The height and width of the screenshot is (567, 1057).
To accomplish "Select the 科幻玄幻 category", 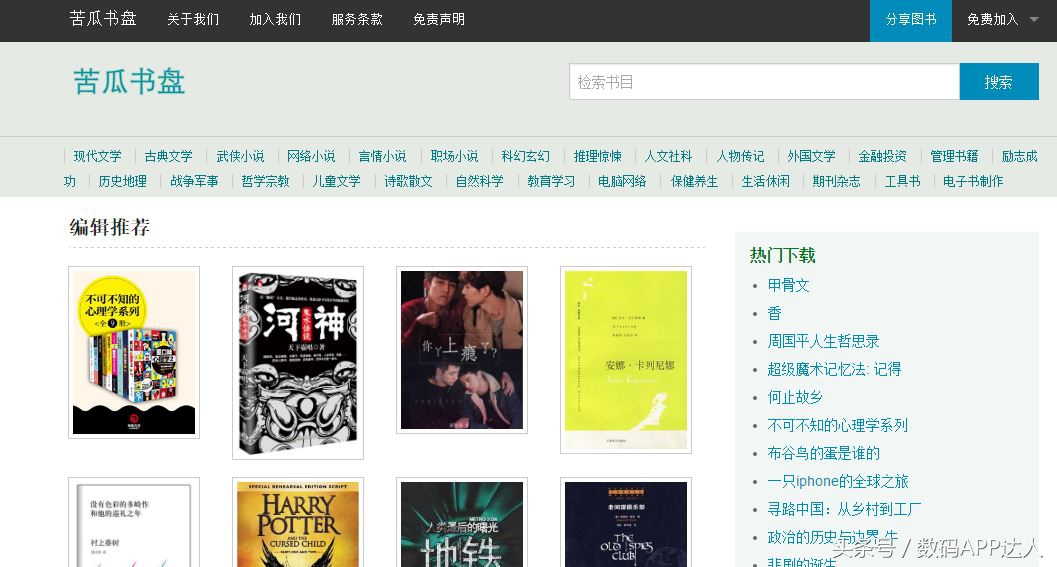I will tap(526, 156).
